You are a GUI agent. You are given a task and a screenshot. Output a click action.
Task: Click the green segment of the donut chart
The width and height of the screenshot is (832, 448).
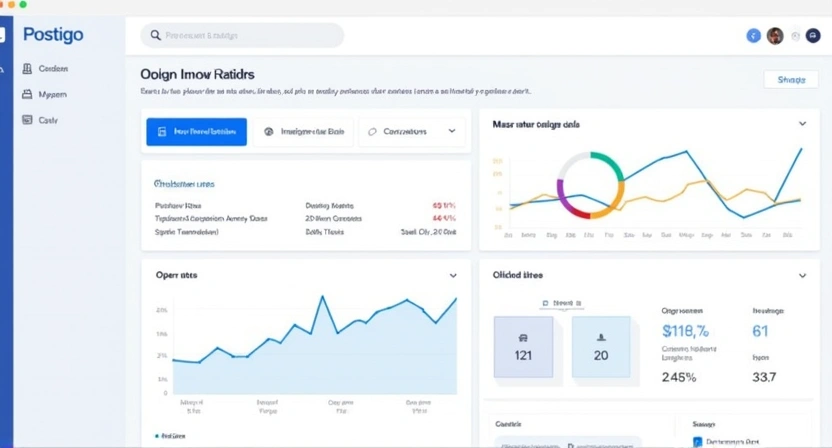609,162
